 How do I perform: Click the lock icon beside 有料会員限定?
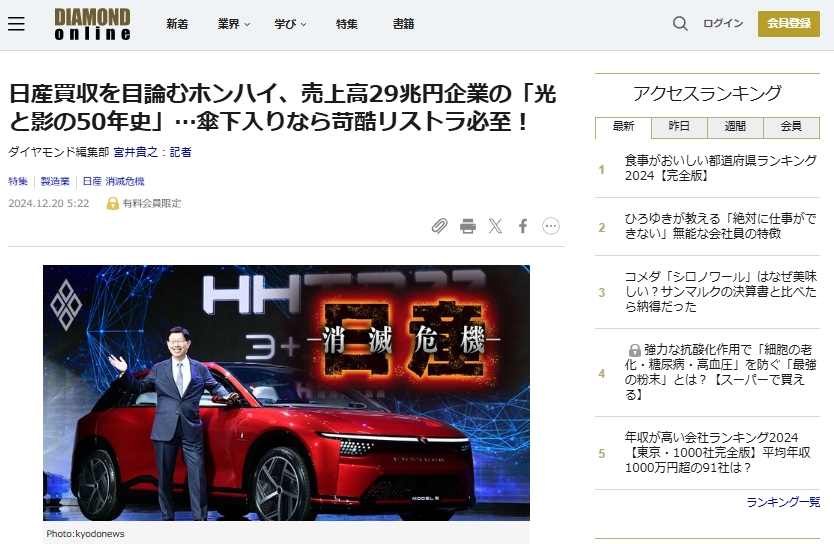(112, 203)
